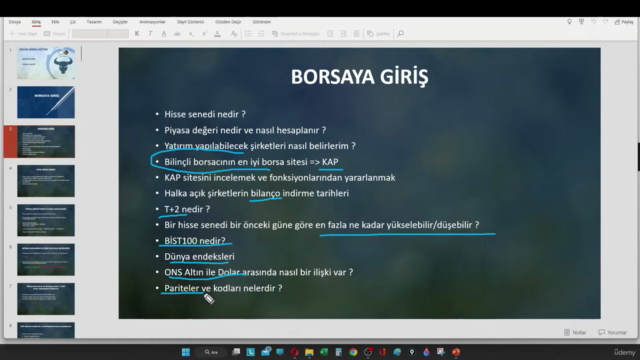Click the clear formatting icon
640x360 pixels.
[x=234, y=33]
